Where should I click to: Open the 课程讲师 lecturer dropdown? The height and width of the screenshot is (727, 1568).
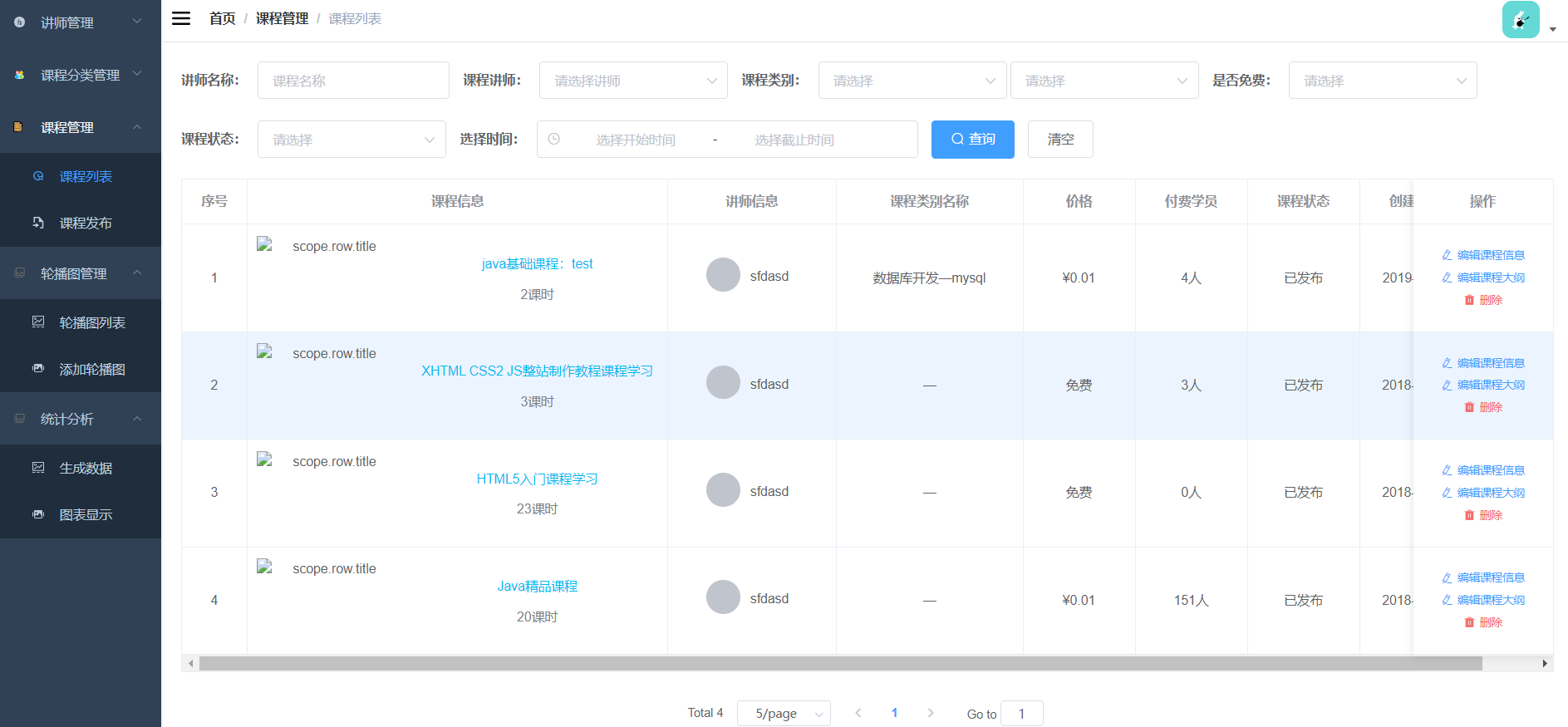[x=633, y=81]
